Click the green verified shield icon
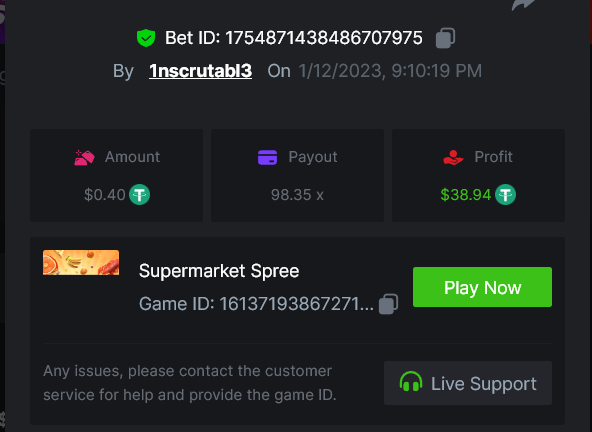Viewport: 592px width, 432px height. pyautogui.click(x=146, y=38)
